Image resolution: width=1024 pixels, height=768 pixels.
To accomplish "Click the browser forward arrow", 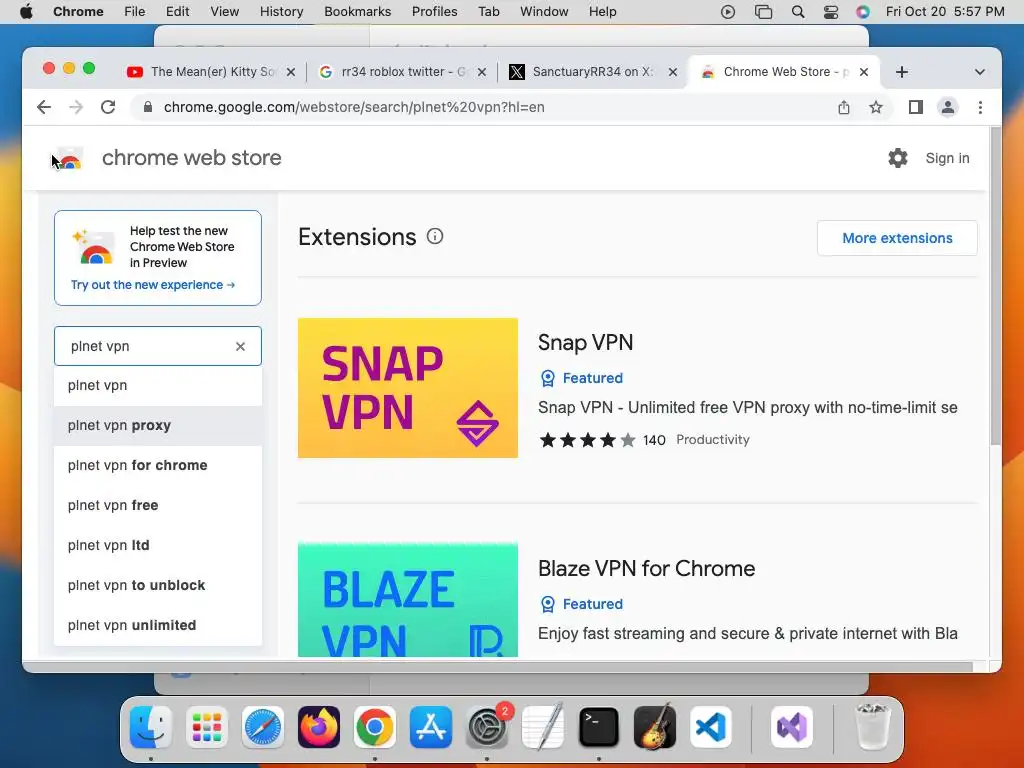I will point(76,107).
